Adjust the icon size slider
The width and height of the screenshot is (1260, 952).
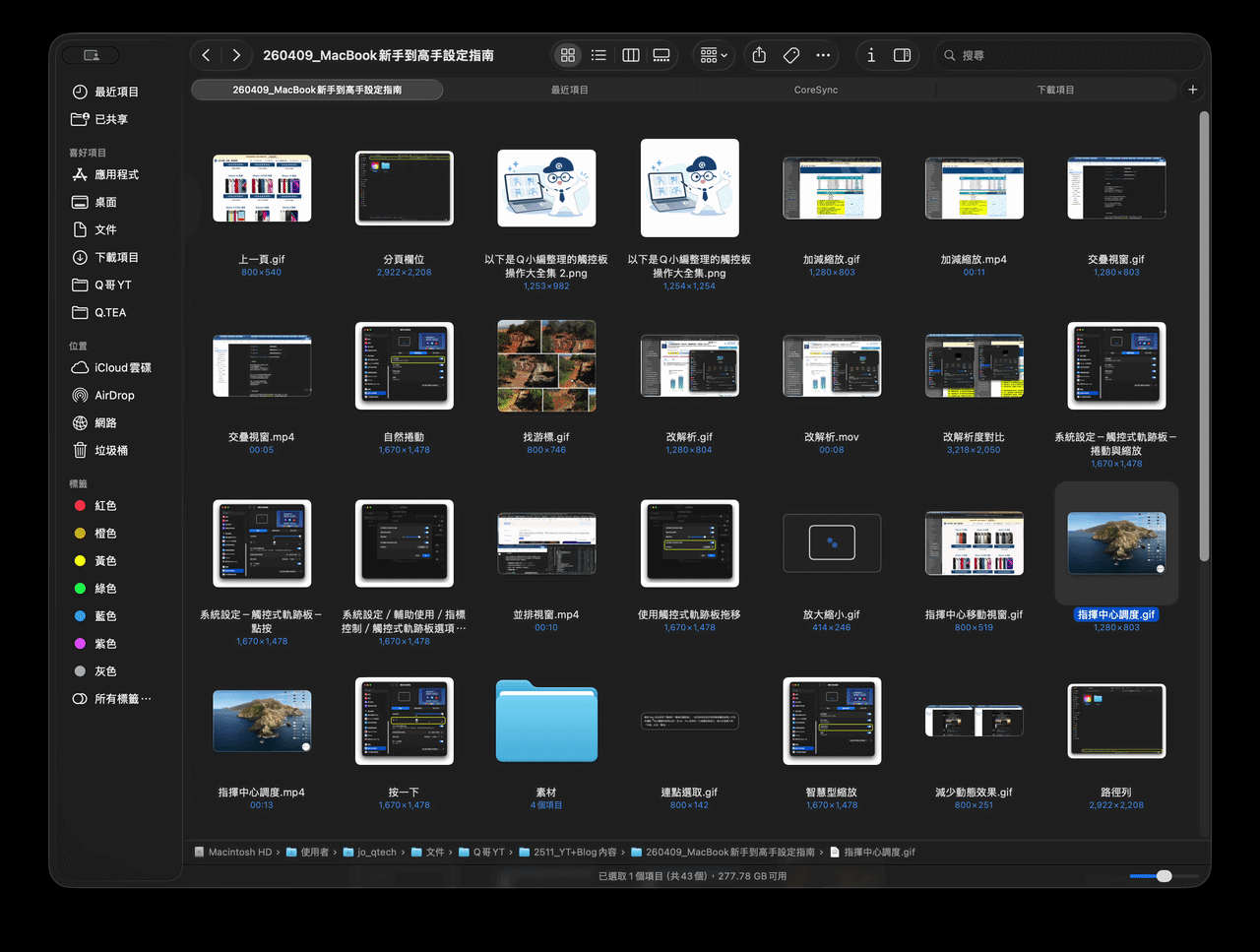tap(1164, 875)
